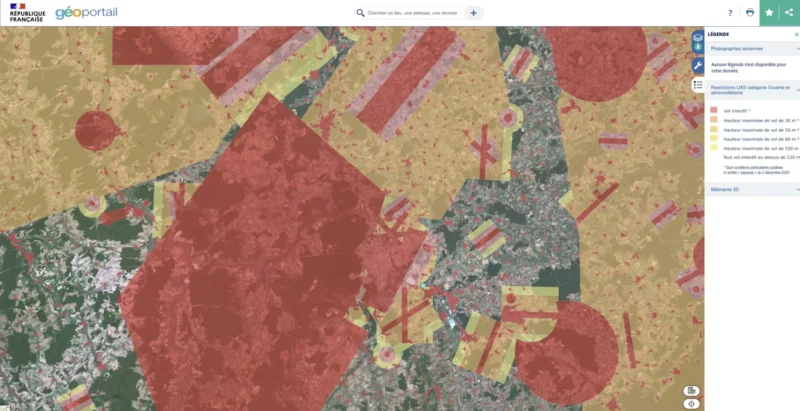Screen dimensions: 800x411
Task: Click the 60 m height limit swatch
Action: [714, 138]
